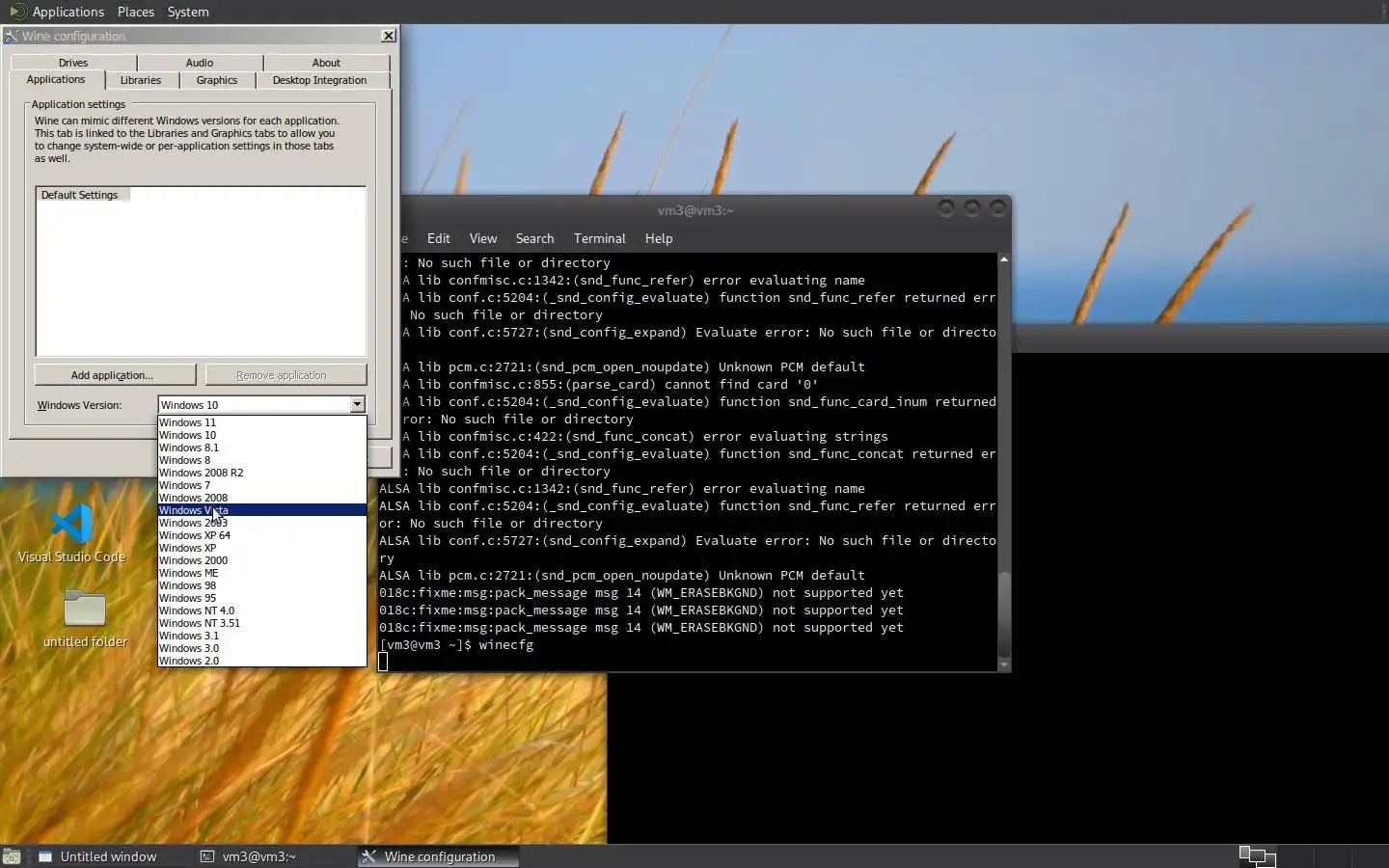
Task: Choose Windows 2008 from version list
Action: pyautogui.click(x=262, y=498)
